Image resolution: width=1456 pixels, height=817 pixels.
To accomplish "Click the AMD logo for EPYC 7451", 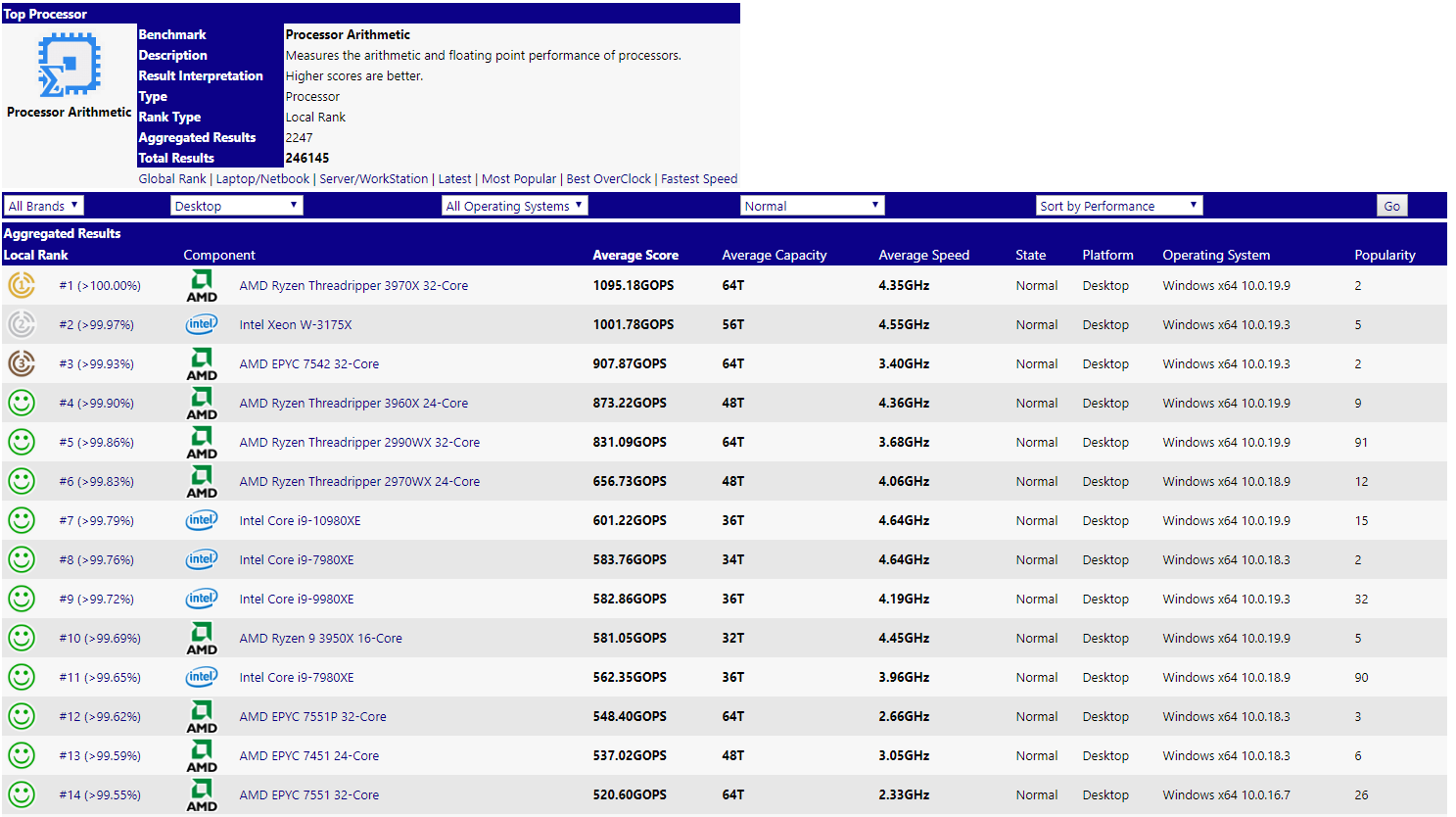I will tap(202, 755).
